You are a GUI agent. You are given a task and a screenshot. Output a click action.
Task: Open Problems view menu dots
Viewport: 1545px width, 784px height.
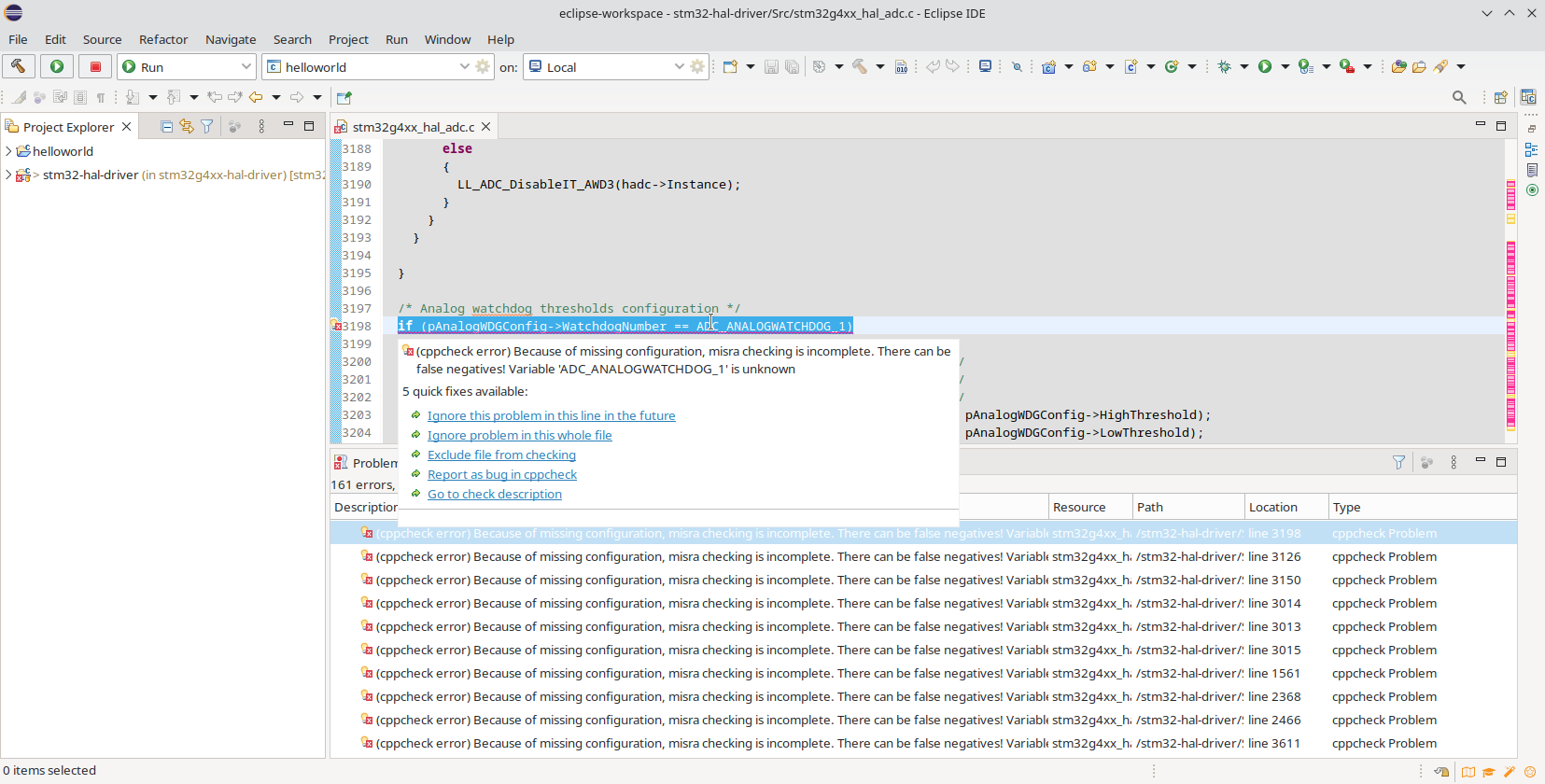click(x=1454, y=462)
